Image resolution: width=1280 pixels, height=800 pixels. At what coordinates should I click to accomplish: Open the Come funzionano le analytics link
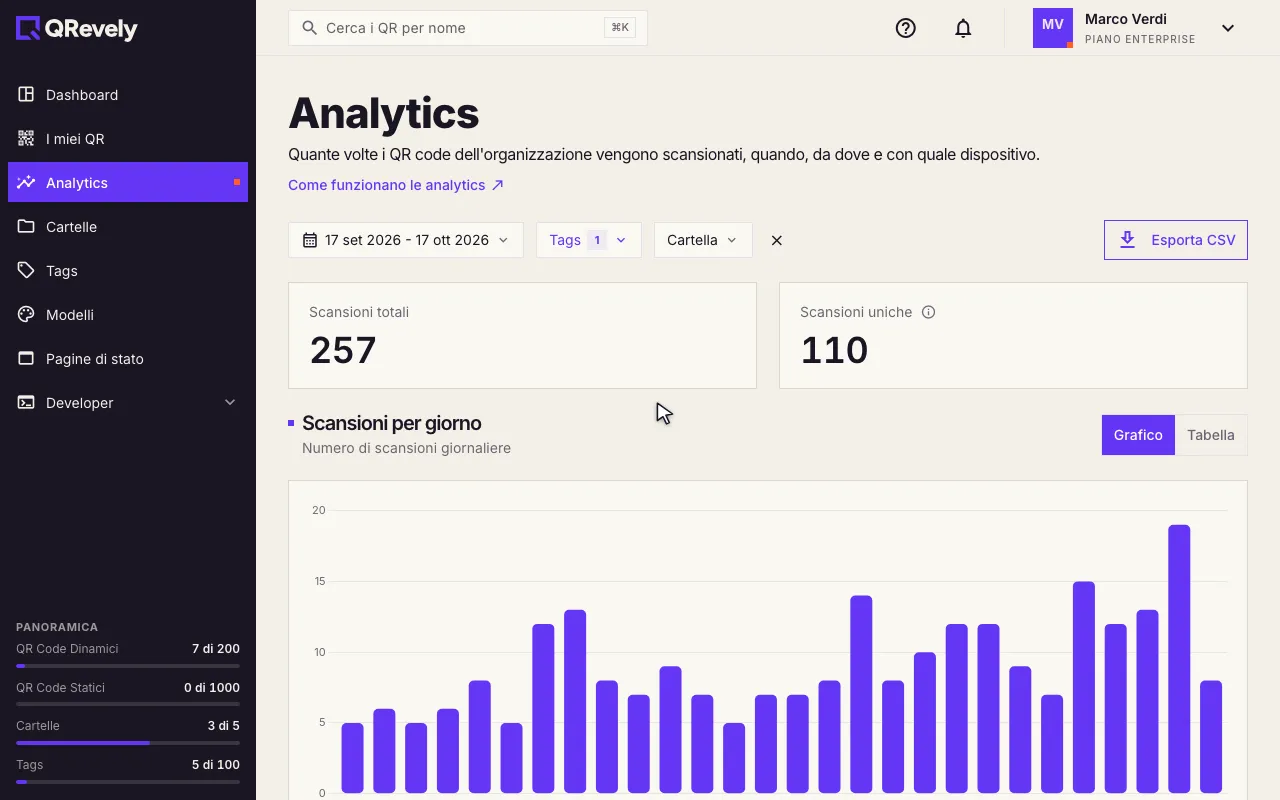396,185
